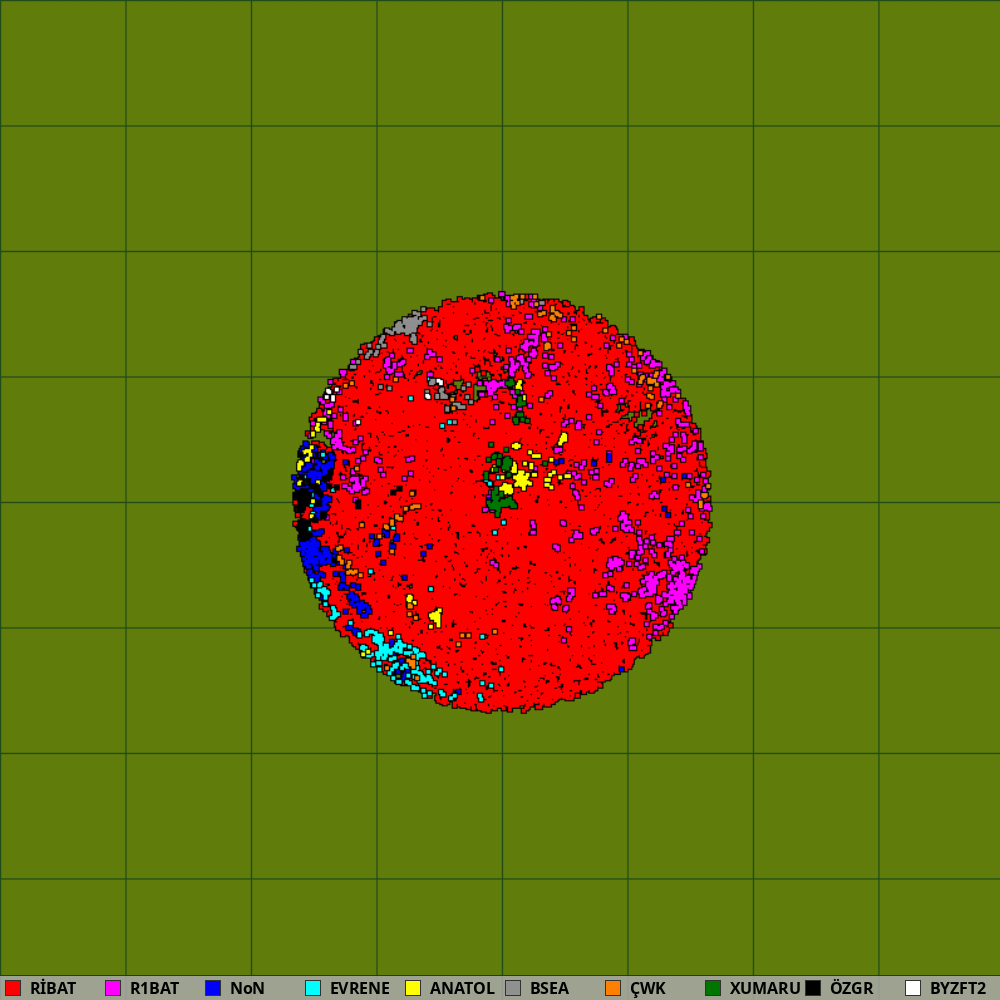Screen dimensions: 1000x1000
Task: Select the ANATOL legend label
Action: point(462,988)
